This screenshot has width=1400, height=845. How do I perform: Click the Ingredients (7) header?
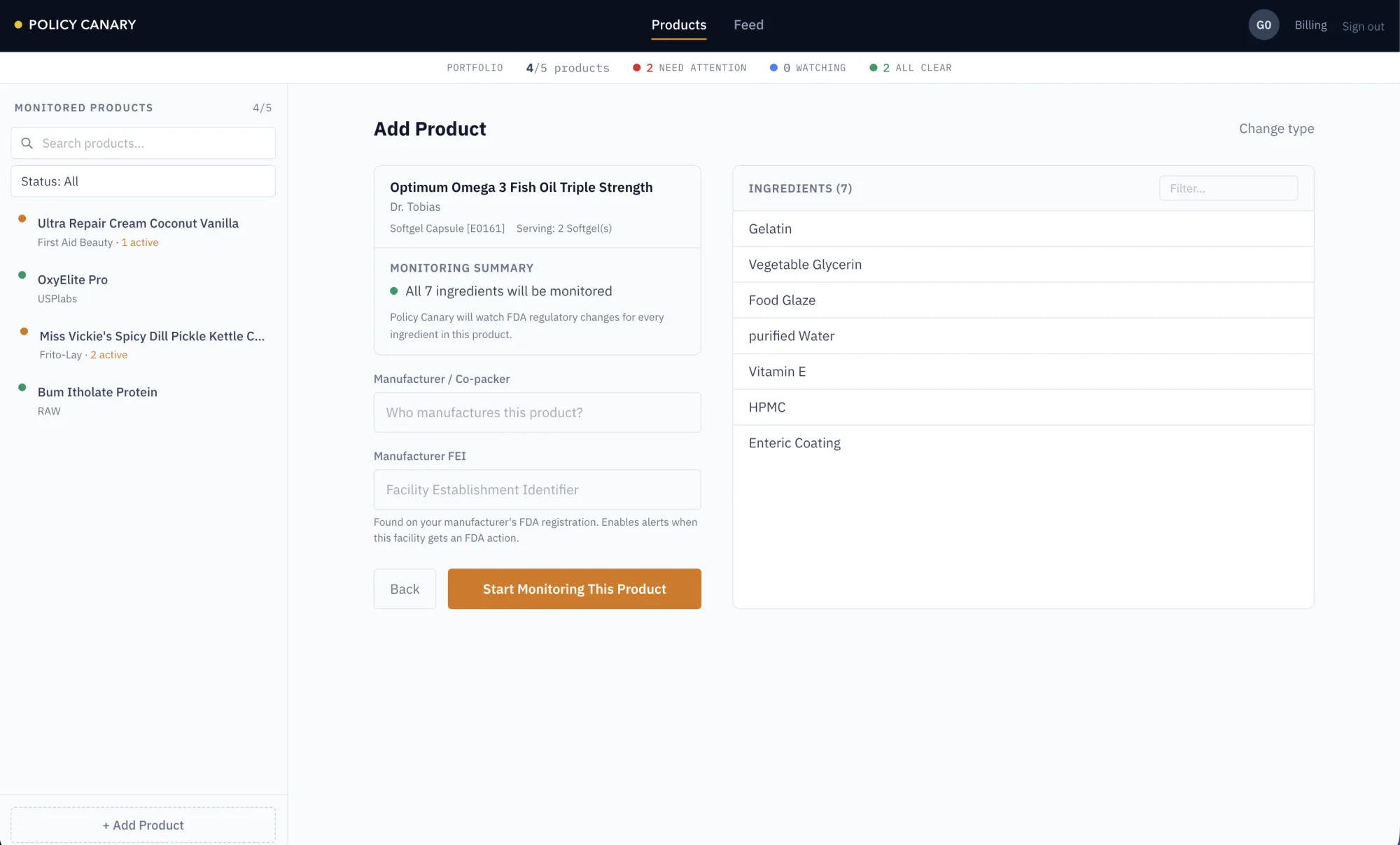pos(800,188)
